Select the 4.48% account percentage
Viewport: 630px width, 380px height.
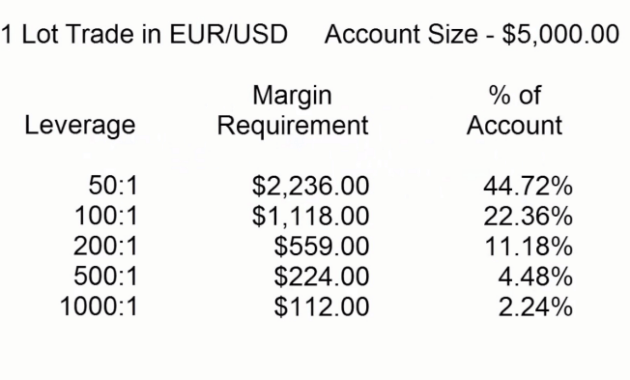(536, 276)
